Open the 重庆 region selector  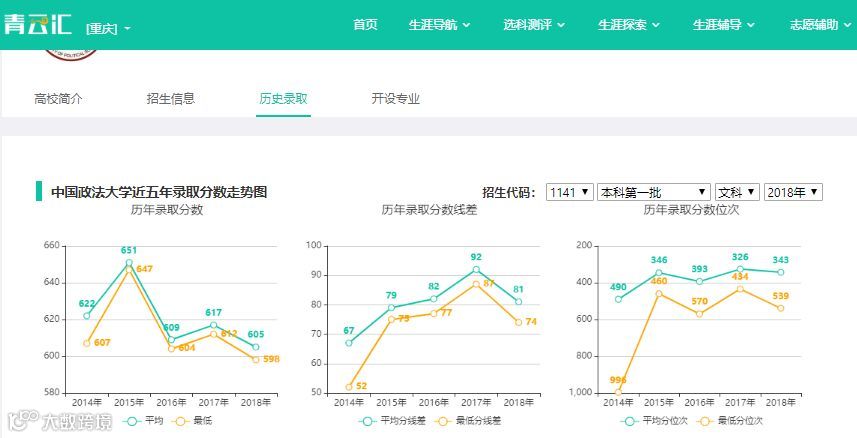[x=108, y=28]
